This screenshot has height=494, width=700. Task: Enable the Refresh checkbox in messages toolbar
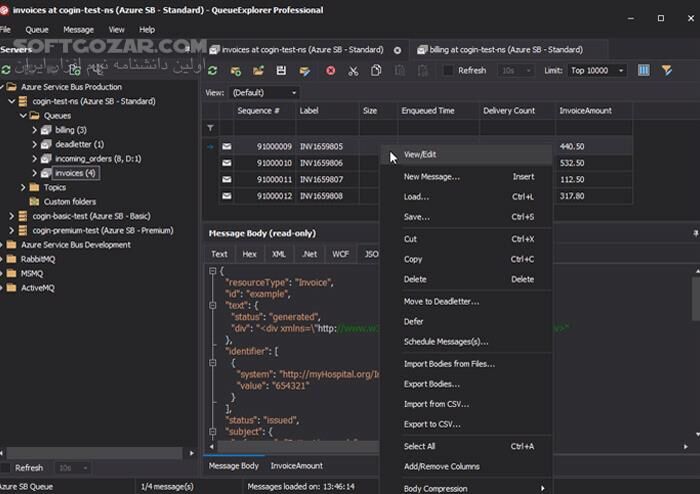(x=449, y=71)
